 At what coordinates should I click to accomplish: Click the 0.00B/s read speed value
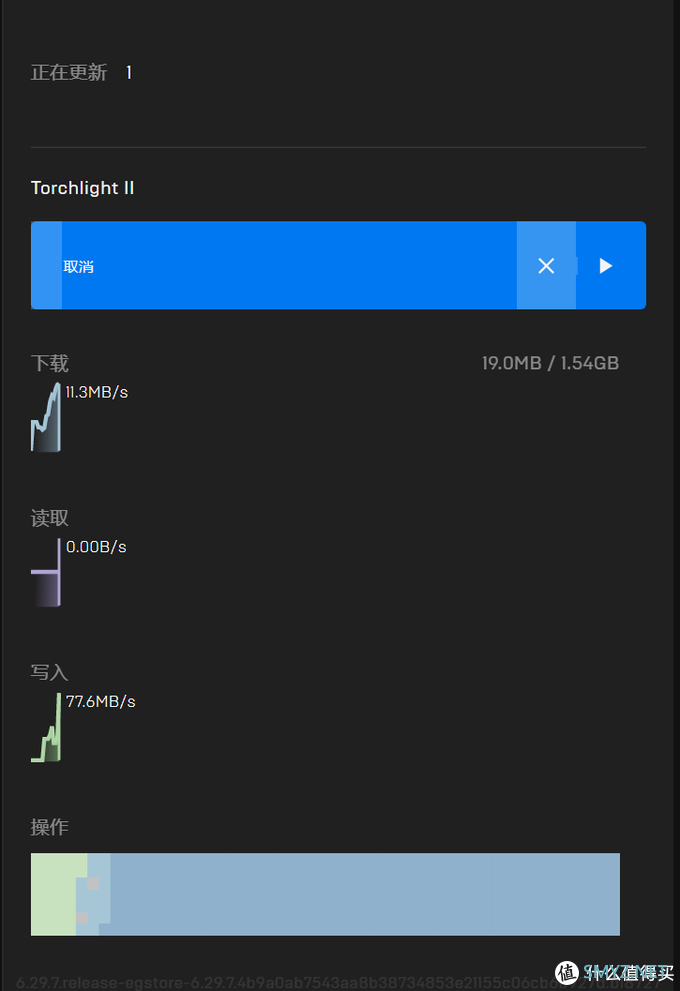pos(96,547)
